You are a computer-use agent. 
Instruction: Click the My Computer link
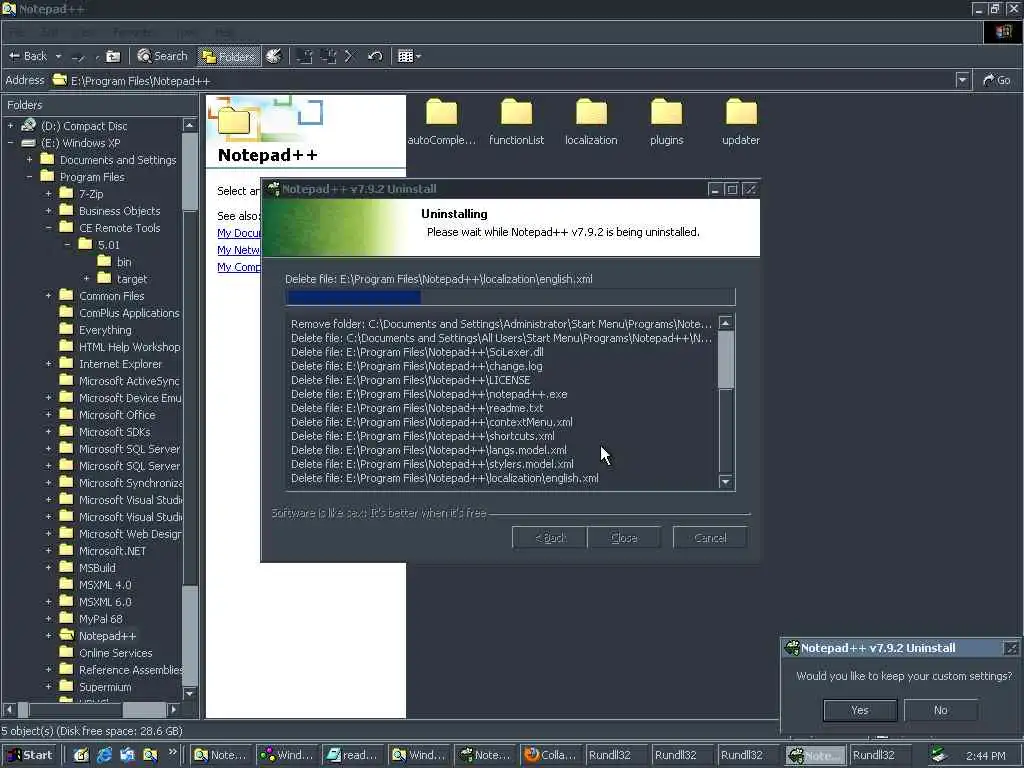(239, 266)
